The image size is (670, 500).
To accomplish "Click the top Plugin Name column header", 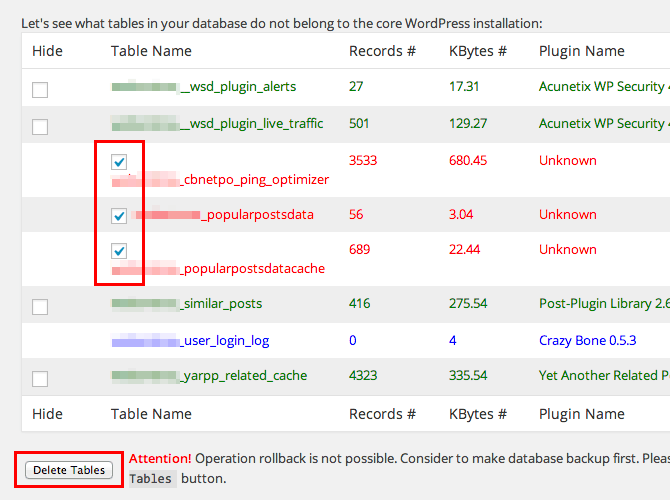I will coord(582,51).
